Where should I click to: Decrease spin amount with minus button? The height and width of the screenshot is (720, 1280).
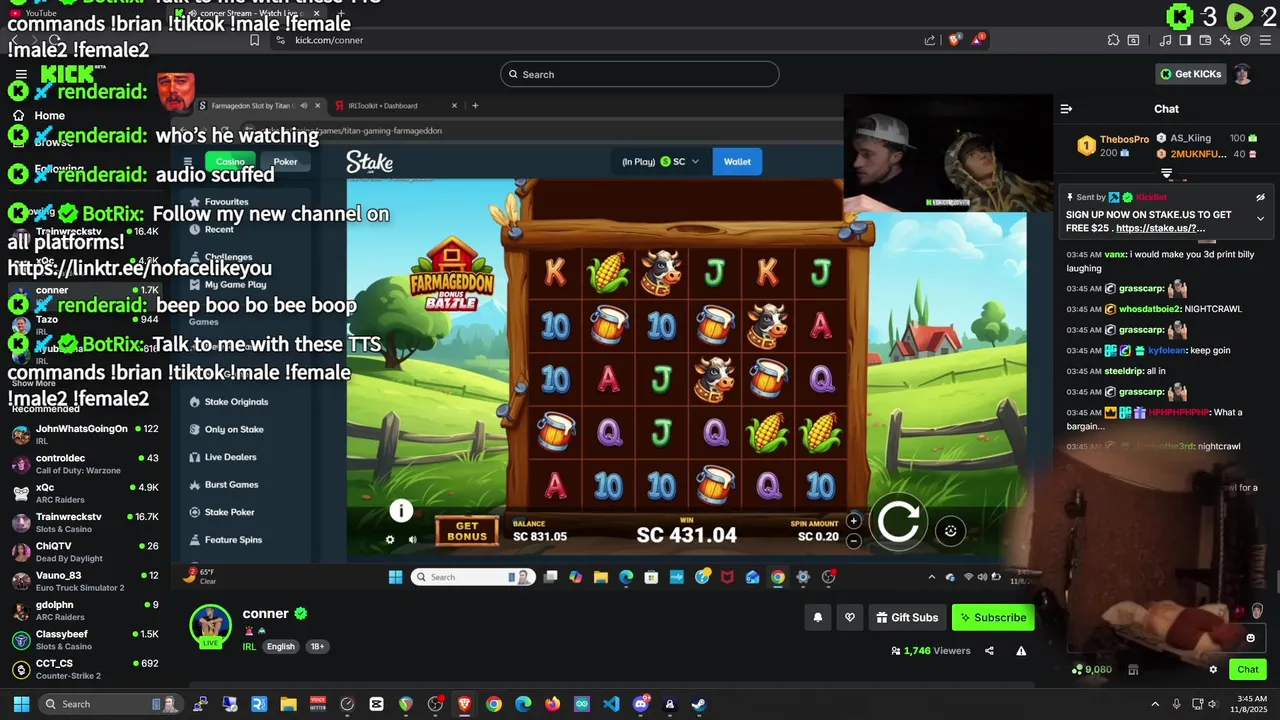pyautogui.click(x=853, y=541)
